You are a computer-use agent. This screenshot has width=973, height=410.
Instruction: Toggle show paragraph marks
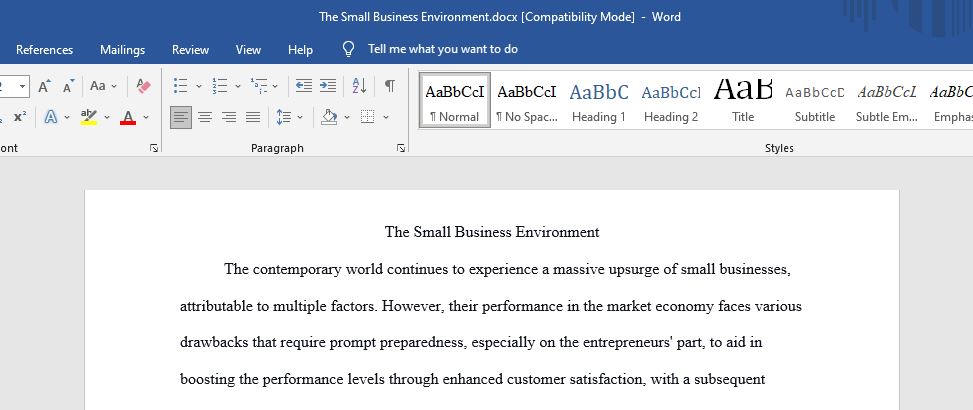pyautogui.click(x=390, y=86)
